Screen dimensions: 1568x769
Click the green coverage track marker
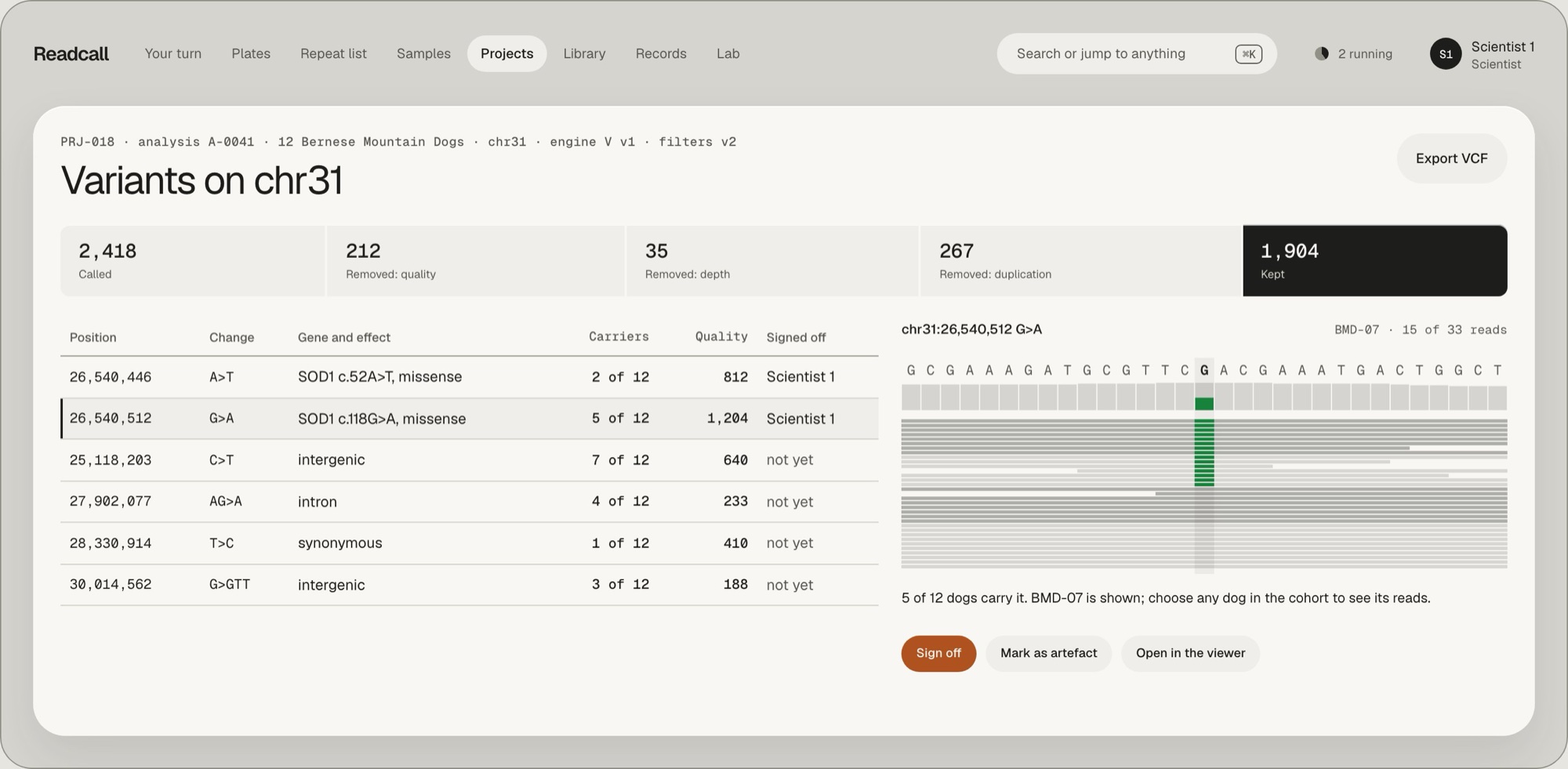(1204, 404)
